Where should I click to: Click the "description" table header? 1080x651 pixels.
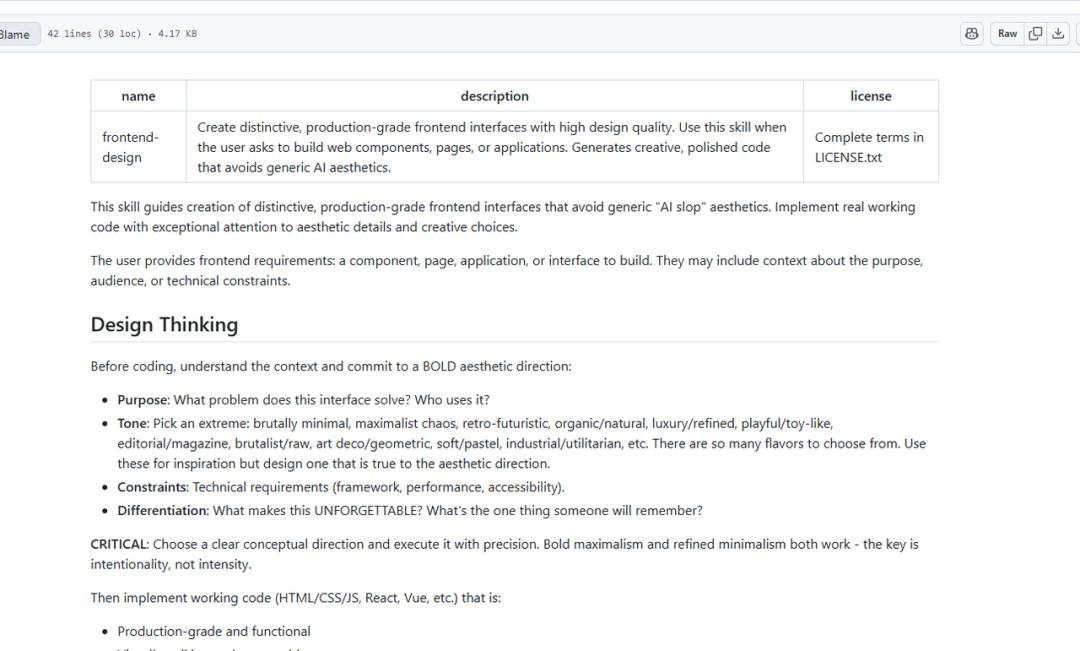[494, 96]
